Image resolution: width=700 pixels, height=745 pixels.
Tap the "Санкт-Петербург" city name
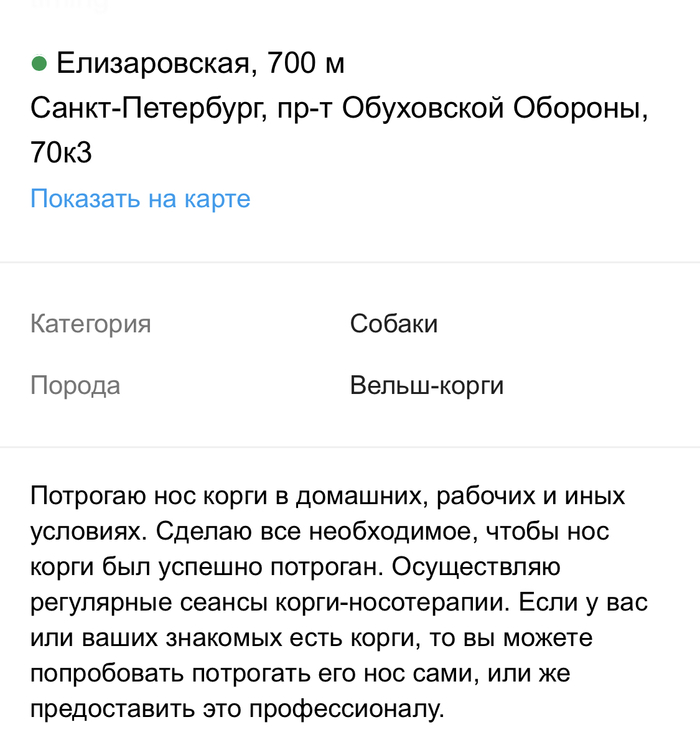(144, 108)
